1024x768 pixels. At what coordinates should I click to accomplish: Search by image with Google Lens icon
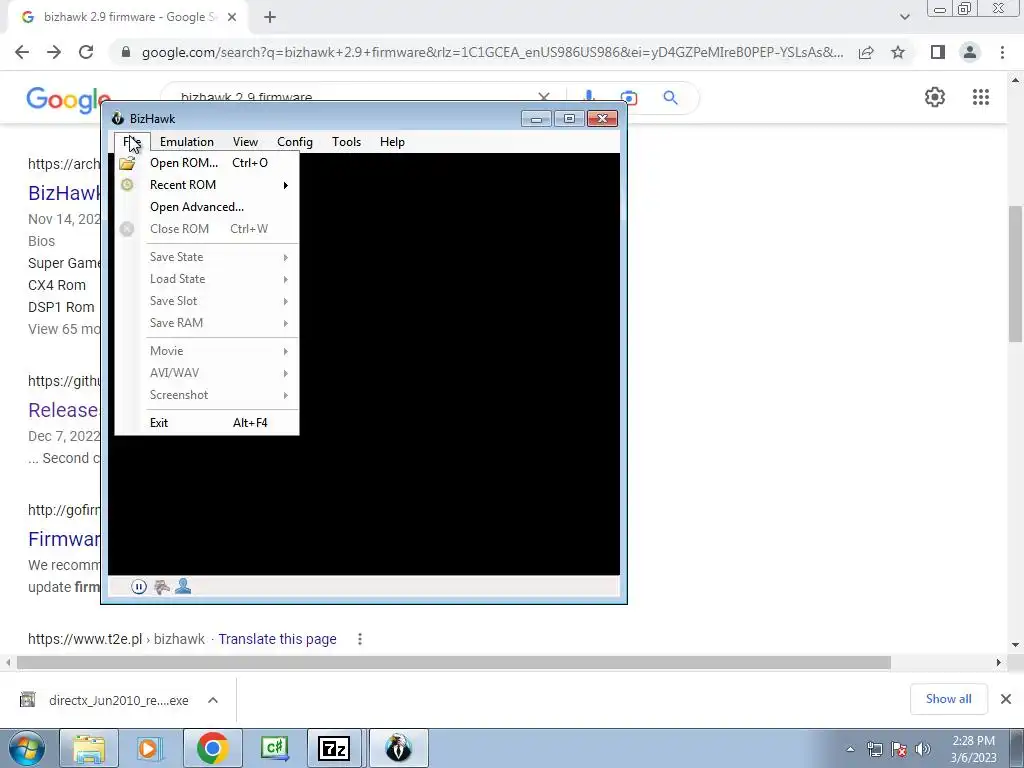[628, 97]
